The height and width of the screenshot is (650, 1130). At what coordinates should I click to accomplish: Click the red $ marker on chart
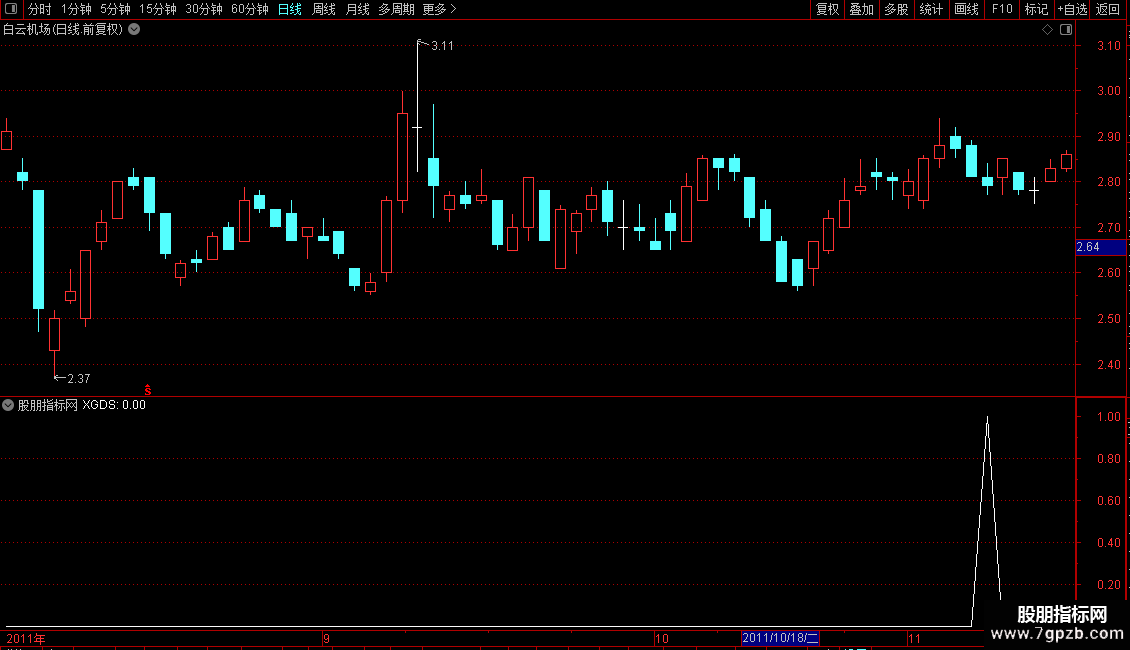pos(148,390)
